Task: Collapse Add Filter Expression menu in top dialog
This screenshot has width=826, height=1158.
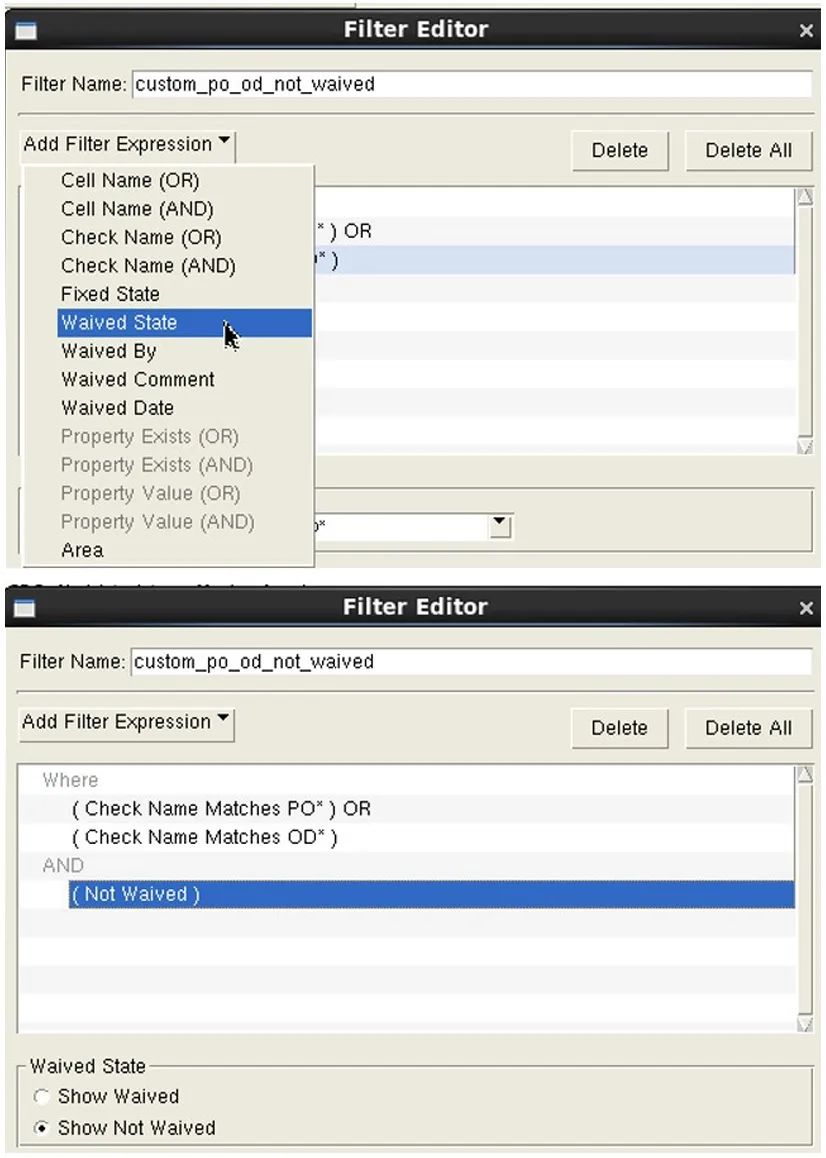Action: (128, 144)
